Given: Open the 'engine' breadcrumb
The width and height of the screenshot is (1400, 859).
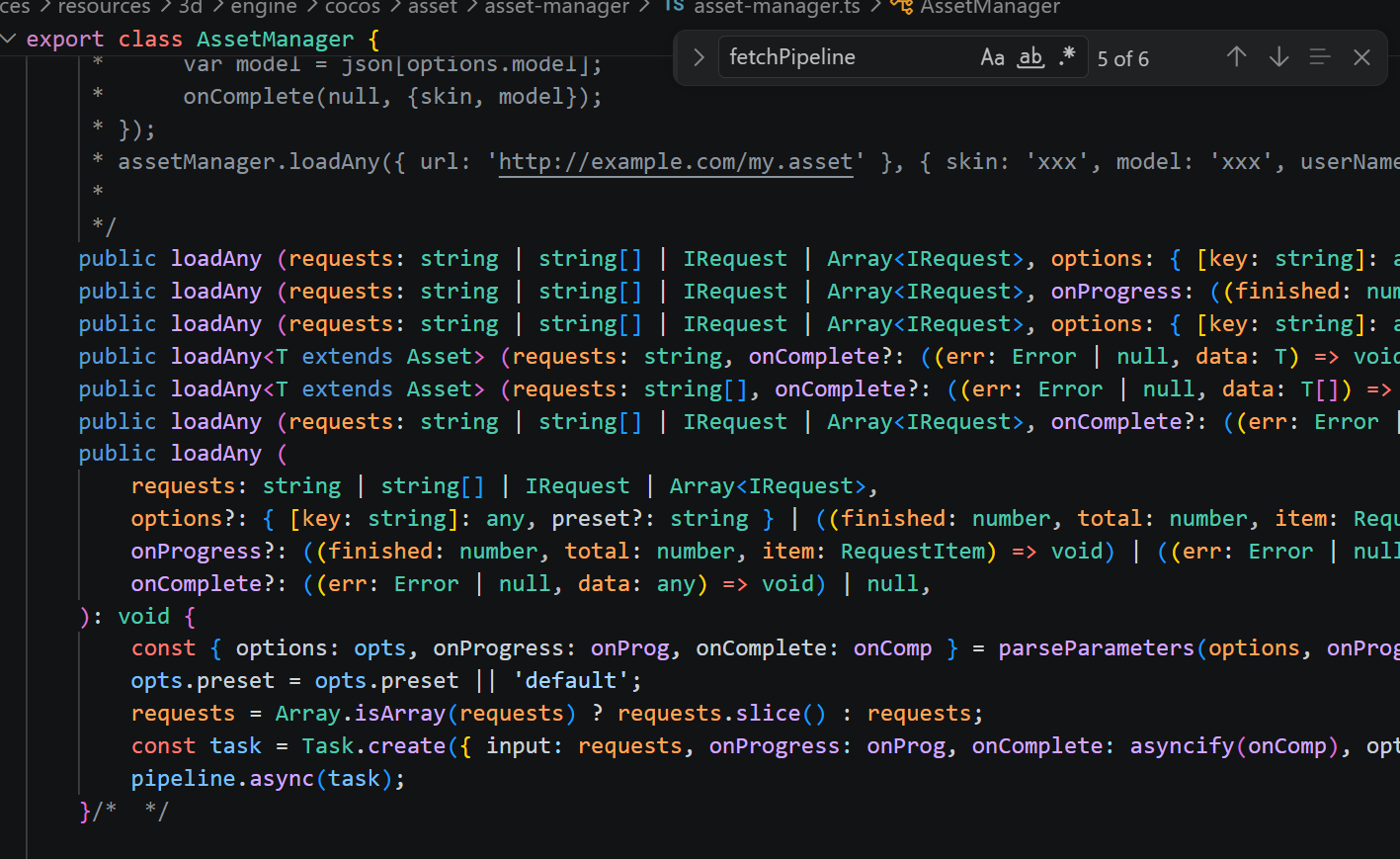Looking at the screenshot, I should pyautogui.click(x=263, y=7).
